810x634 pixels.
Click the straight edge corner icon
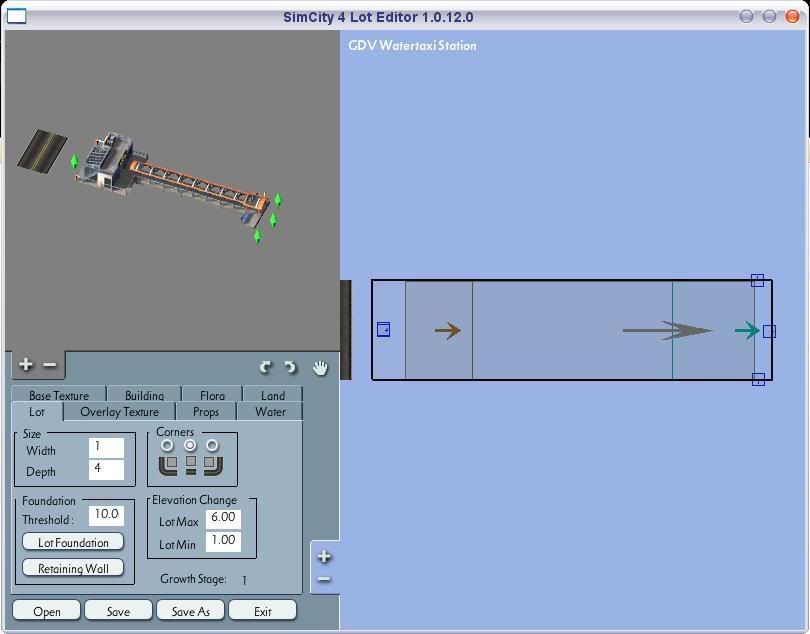(191, 465)
